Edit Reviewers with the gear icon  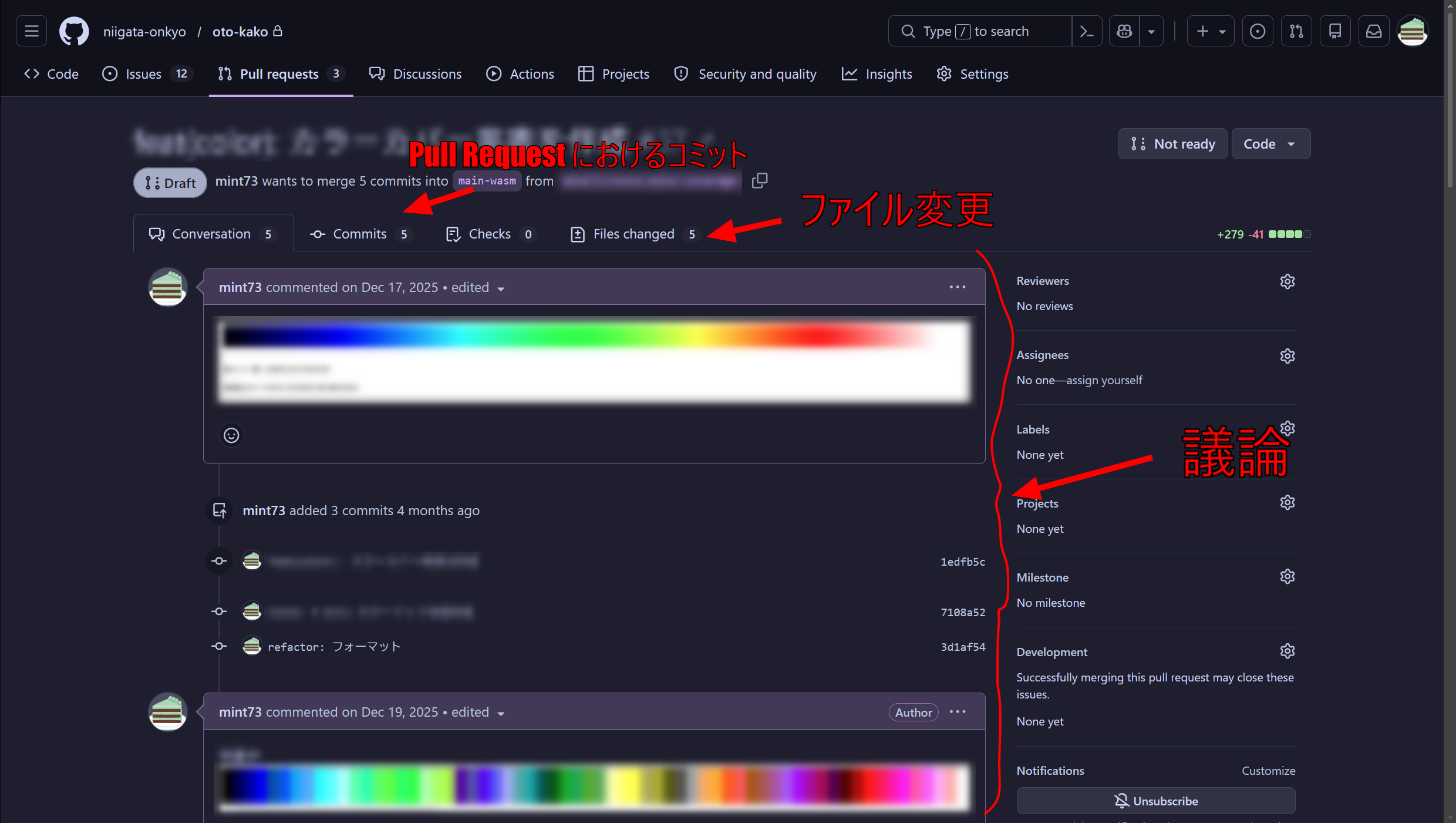click(x=1288, y=281)
